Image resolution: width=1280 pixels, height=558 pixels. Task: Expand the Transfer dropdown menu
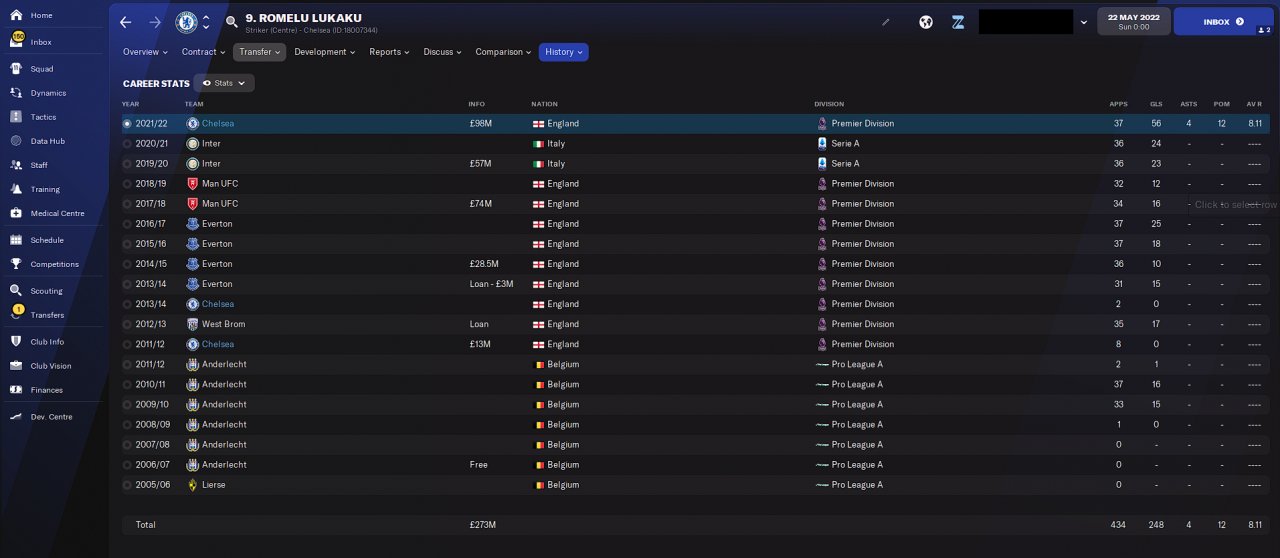pos(260,52)
